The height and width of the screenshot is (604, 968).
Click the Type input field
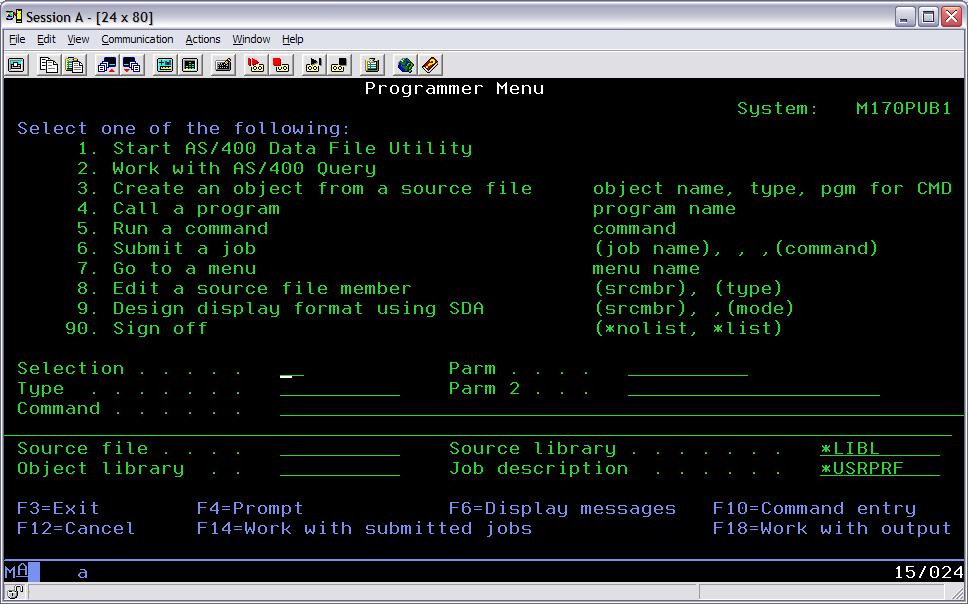(340, 388)
